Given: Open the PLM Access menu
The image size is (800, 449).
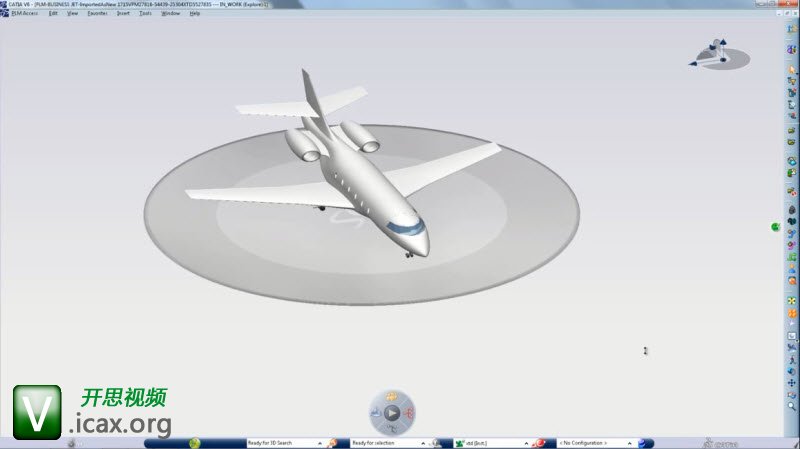Looking at the screenshot, I should click(x=24, y=13).
